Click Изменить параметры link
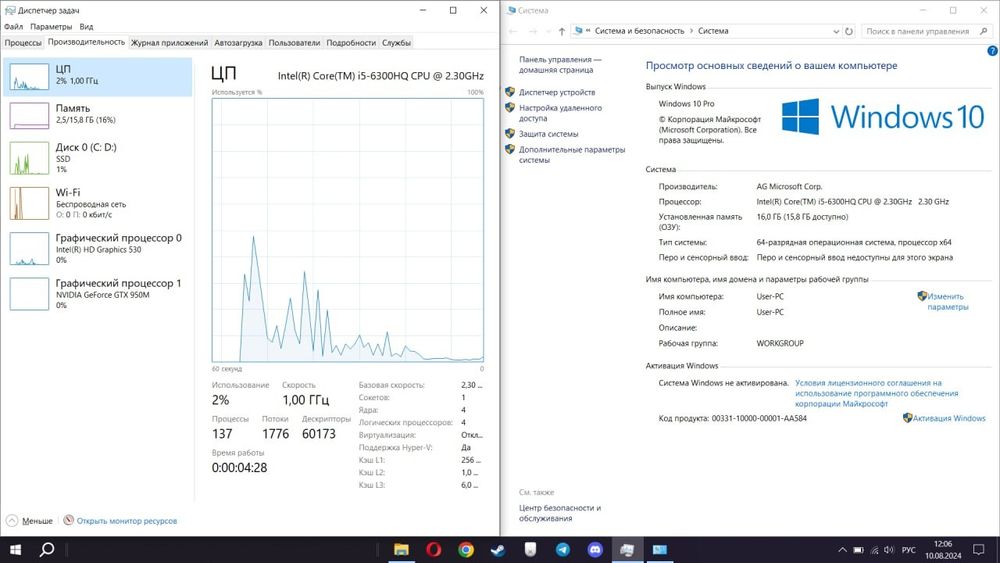Viewport: 1000px width, 563px height. (x=947, y=302)
